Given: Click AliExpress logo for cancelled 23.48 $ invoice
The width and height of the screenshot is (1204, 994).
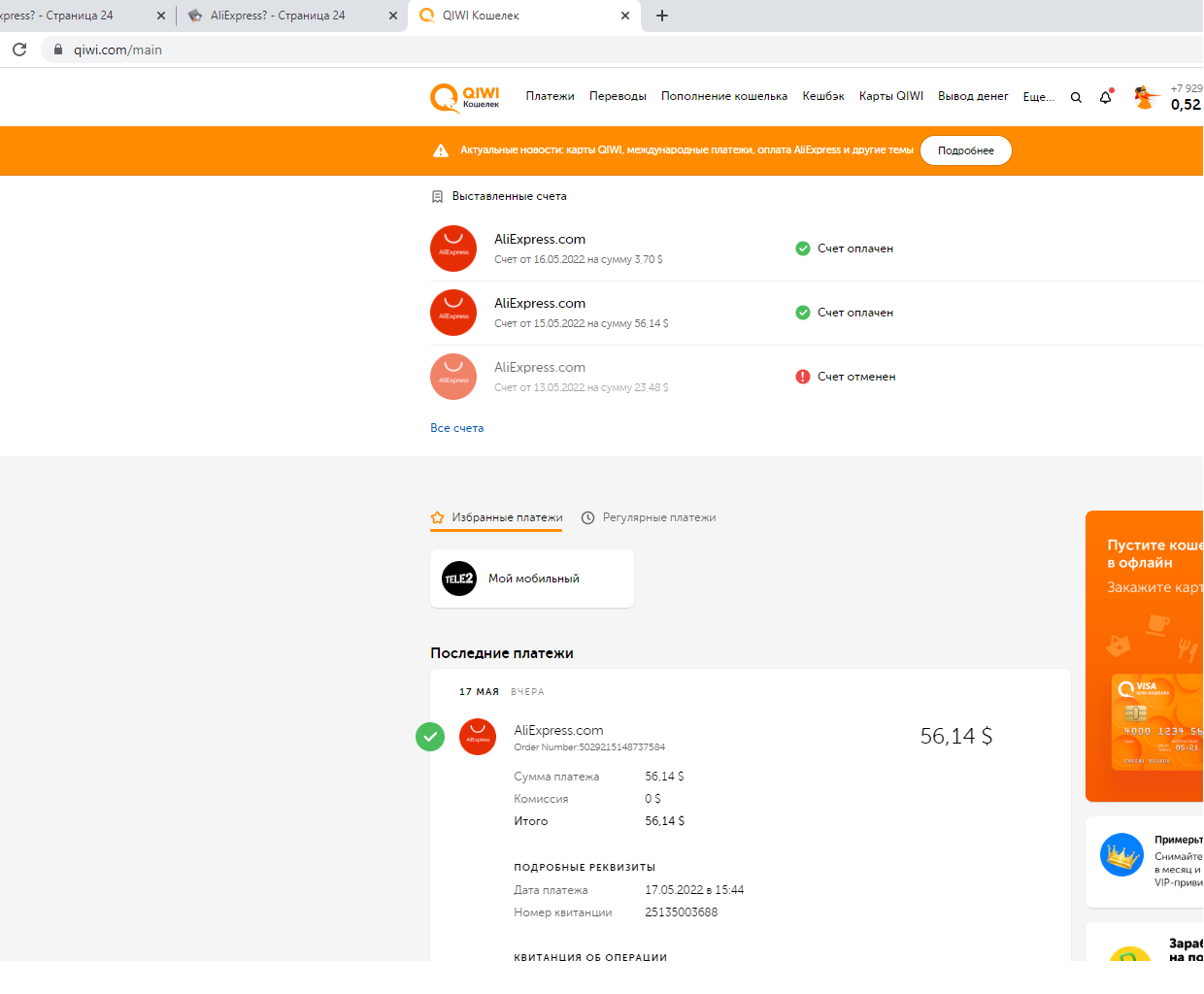Looking at the screenshot, I should [453, 377].
